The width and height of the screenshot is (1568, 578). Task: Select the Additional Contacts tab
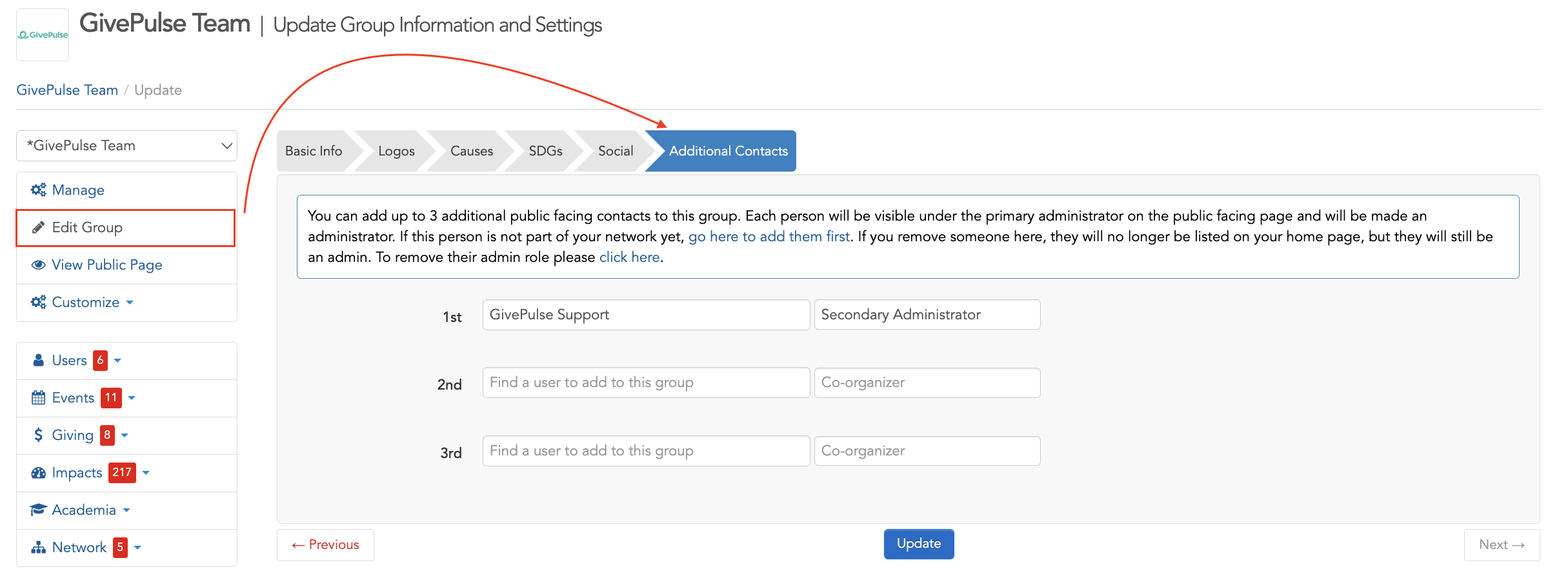pyautogui.click(x=728, y=151)
